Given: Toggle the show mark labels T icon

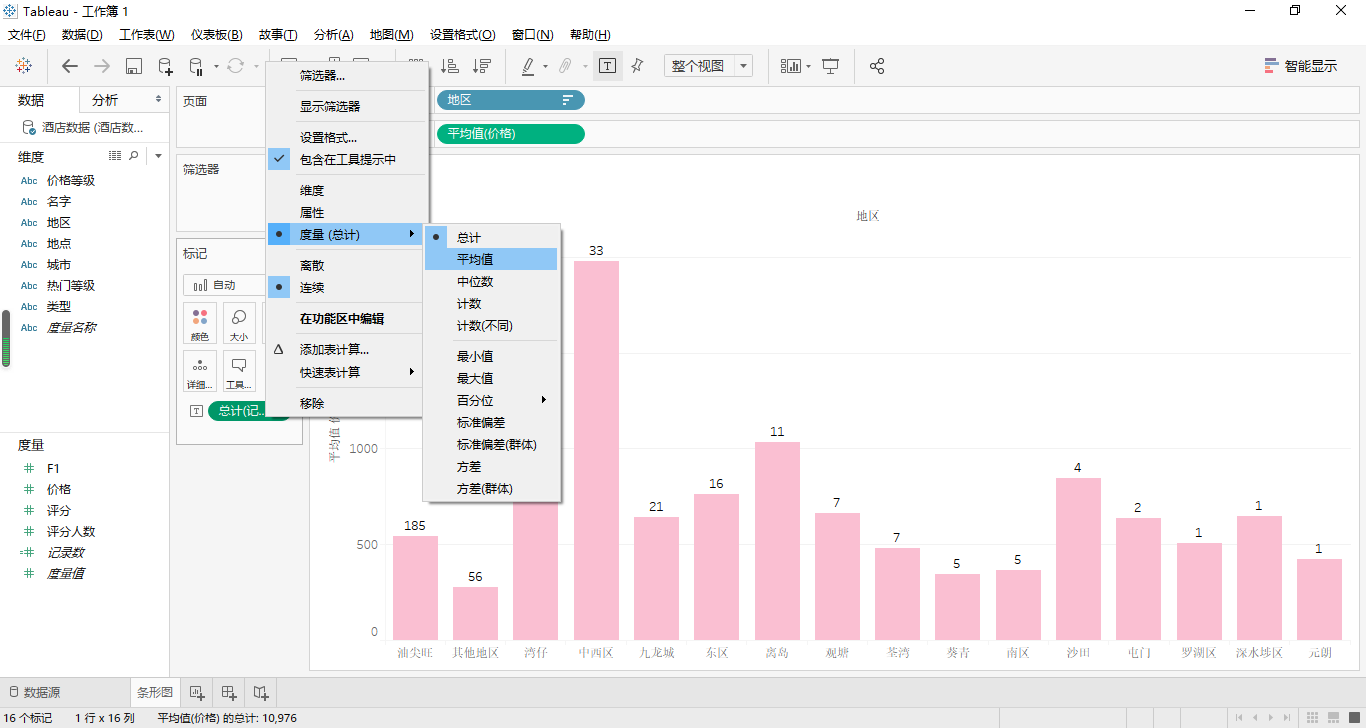Looking at the screenshot, I should tap(607, 66).
